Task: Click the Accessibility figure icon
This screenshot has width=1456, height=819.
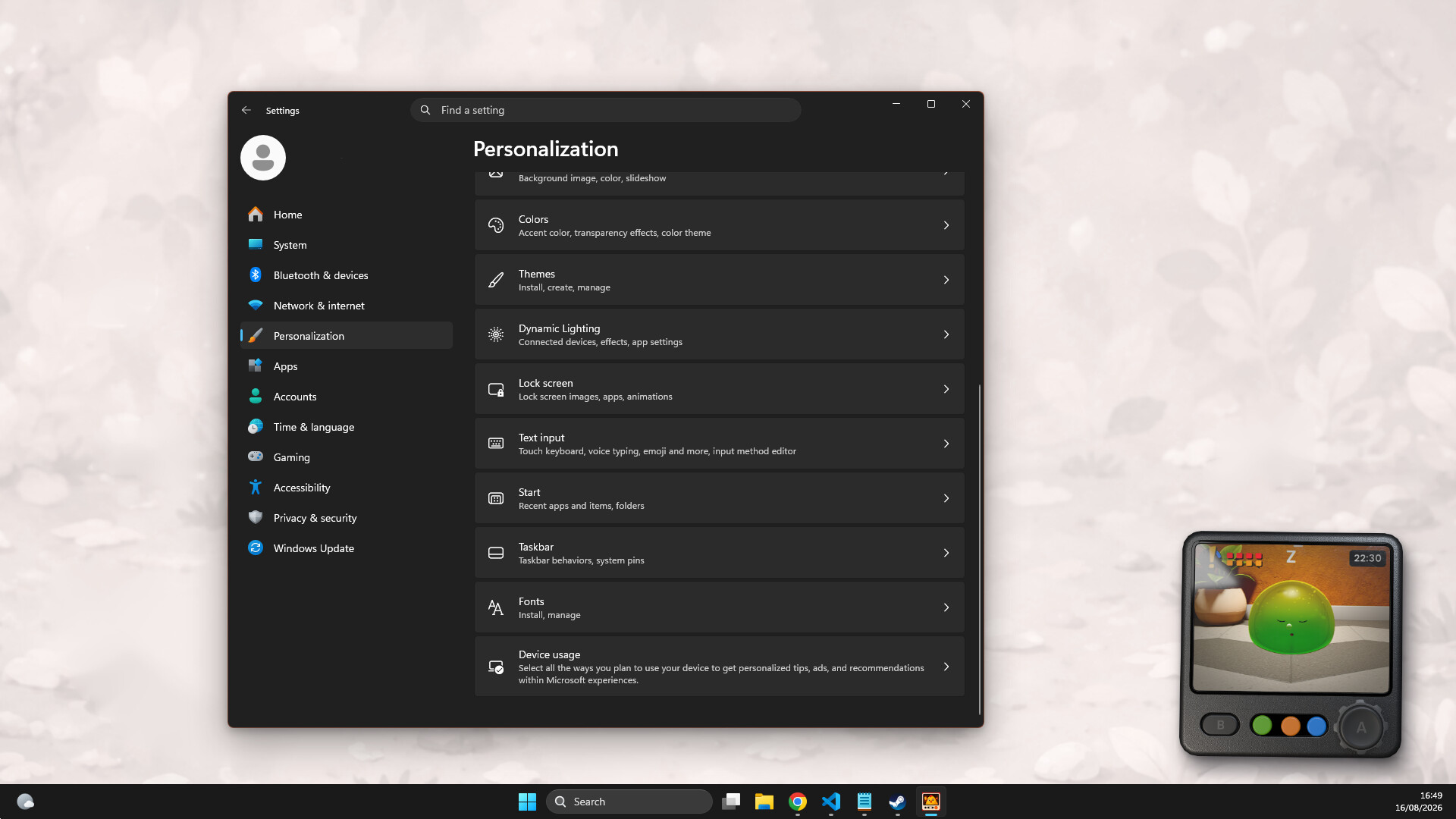Action: point(256,487)
